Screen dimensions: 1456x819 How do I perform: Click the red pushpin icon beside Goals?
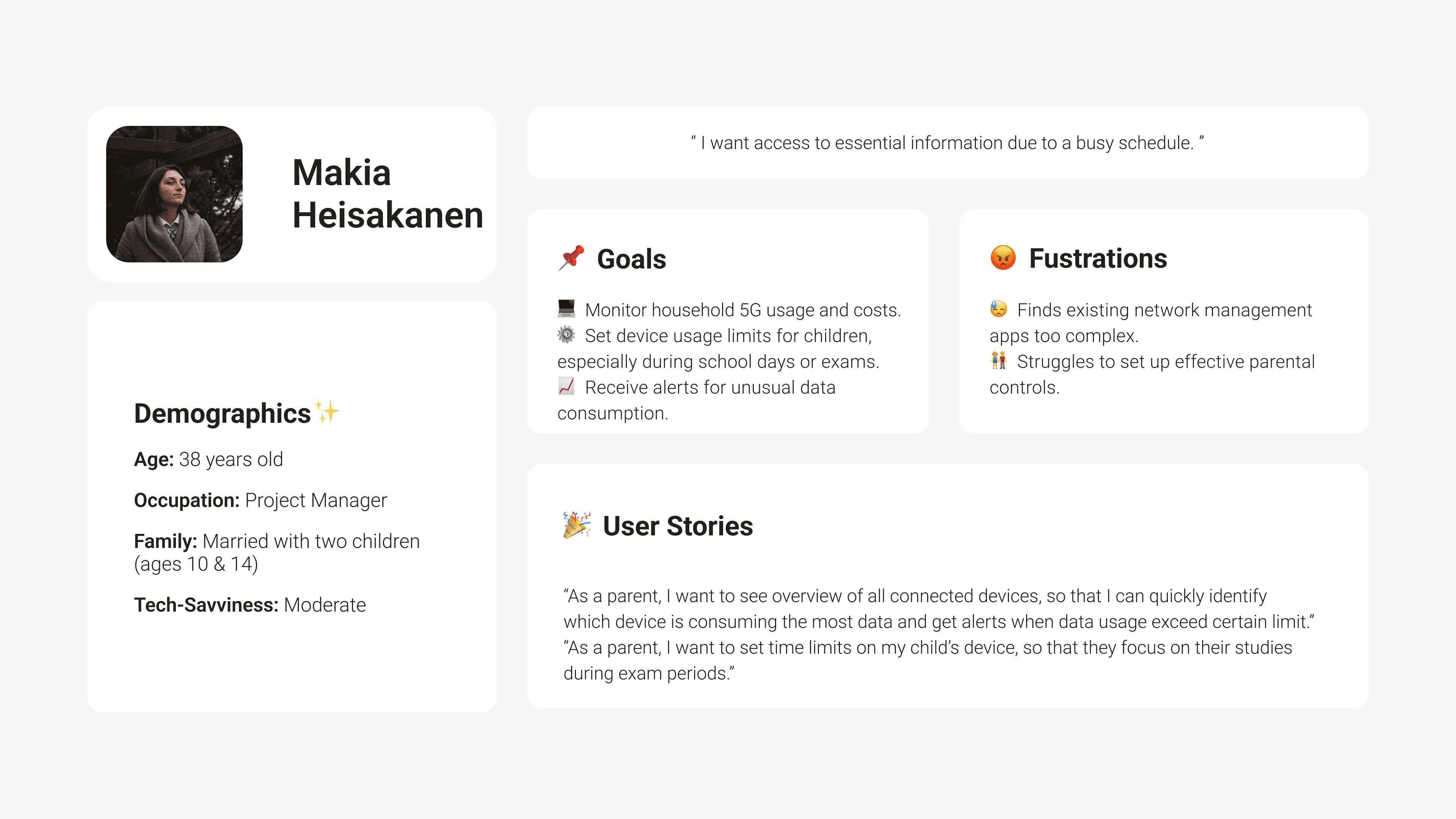tap(571, 258)
